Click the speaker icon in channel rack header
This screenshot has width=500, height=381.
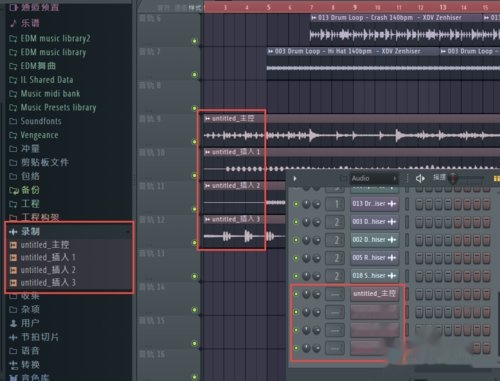click(420, 179)
